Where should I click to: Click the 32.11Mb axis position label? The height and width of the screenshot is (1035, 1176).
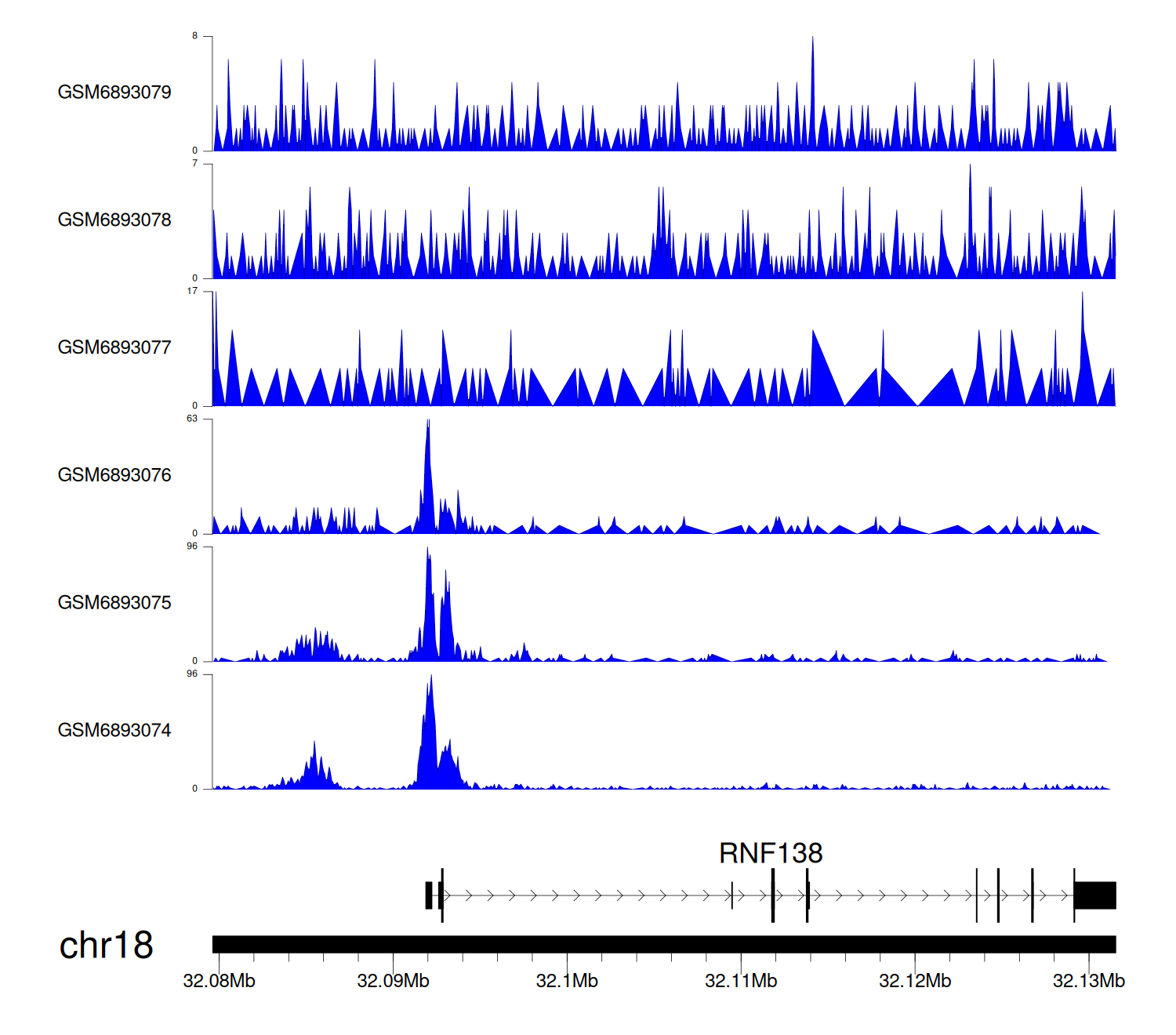tap(741, 981)
